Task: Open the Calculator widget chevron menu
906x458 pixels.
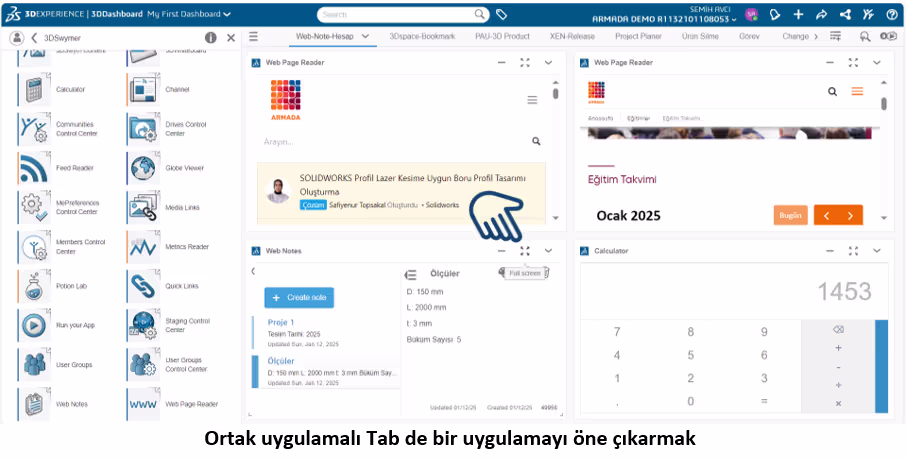Action: [877, 251]
